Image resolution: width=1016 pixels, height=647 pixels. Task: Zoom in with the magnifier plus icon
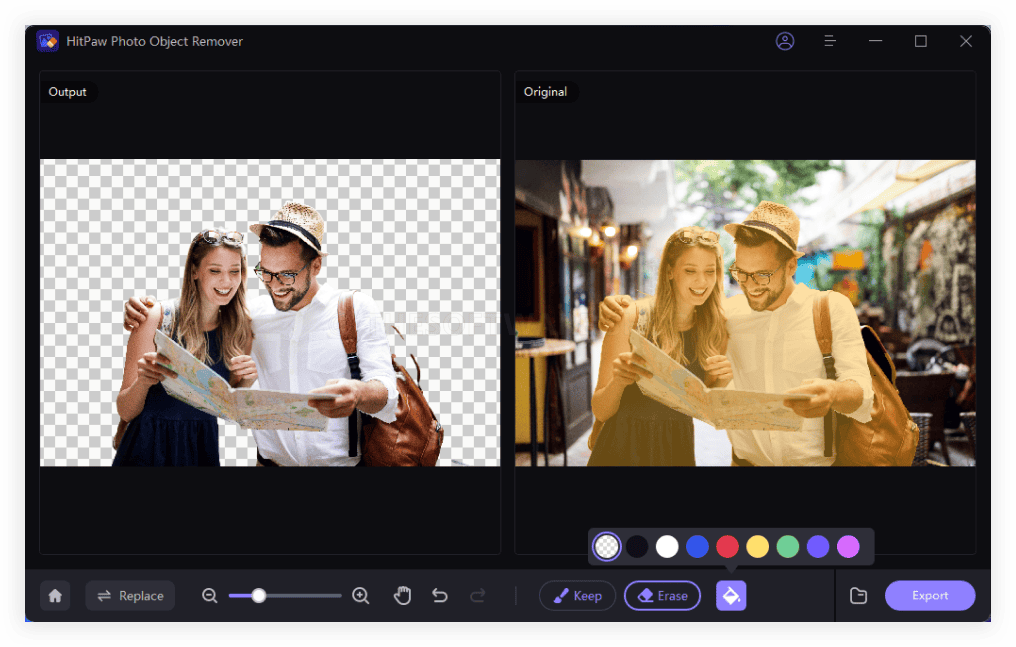point(360,595)
